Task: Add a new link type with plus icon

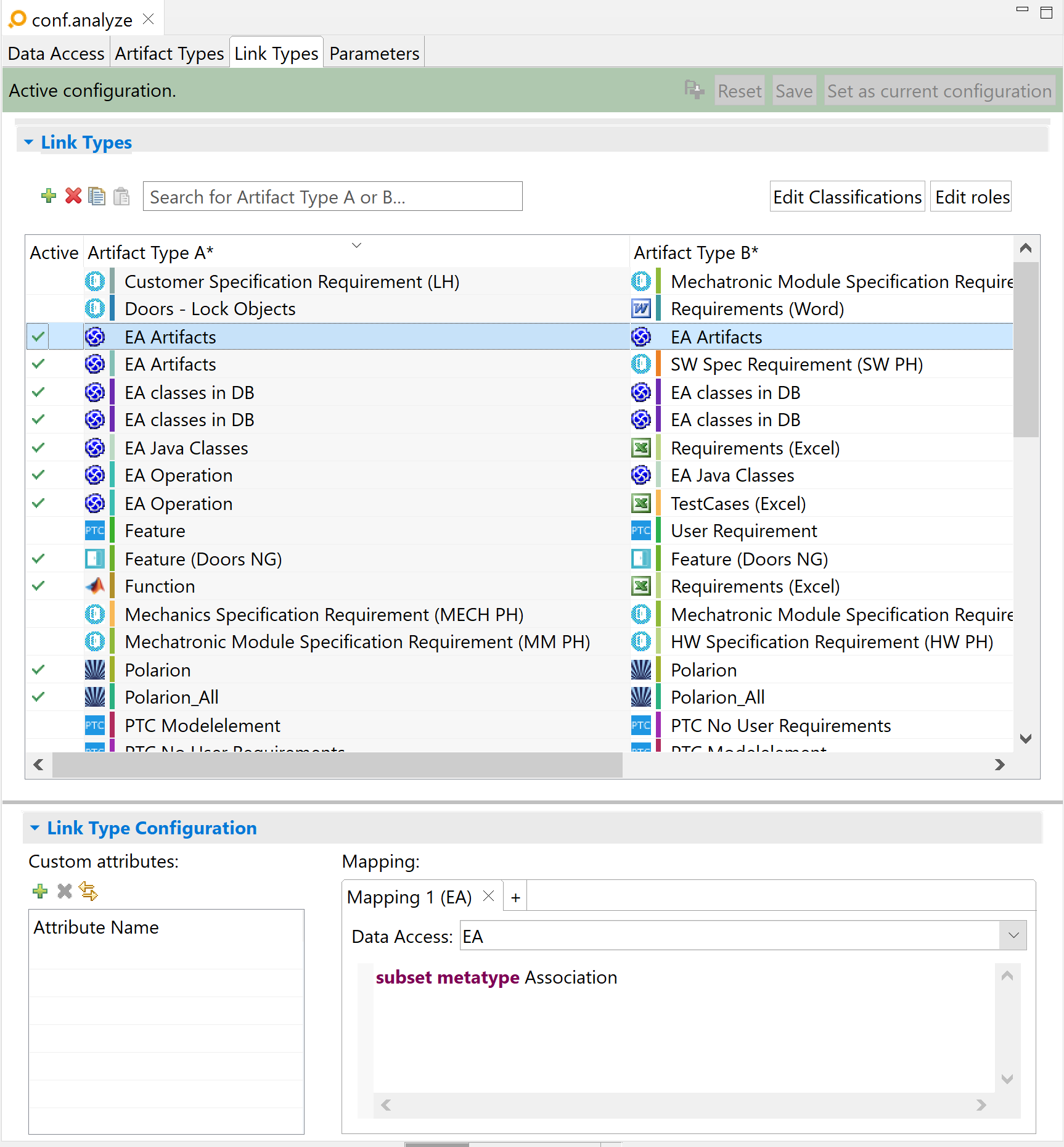Action: click(x=49, y=196)
